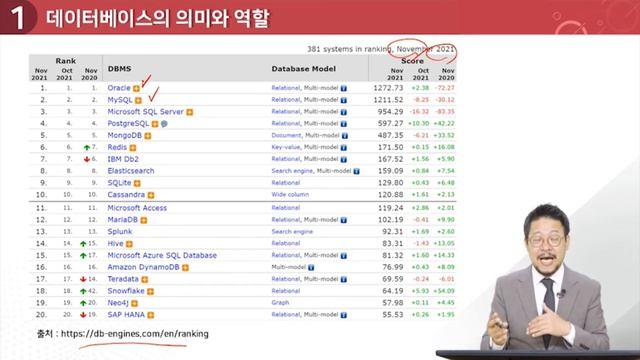The width and height of the screenshot is (640, 360).
Task: Click MongoDB's Document model link
Action: 287,135
